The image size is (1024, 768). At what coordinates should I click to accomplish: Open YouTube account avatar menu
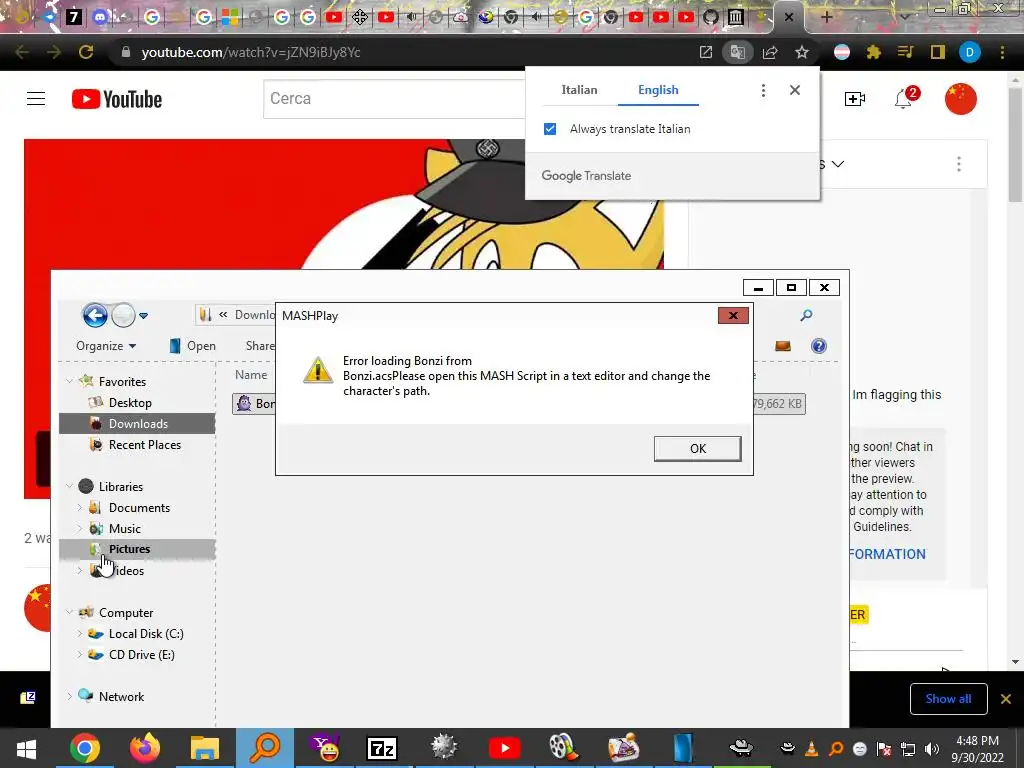tap(961, 99)
